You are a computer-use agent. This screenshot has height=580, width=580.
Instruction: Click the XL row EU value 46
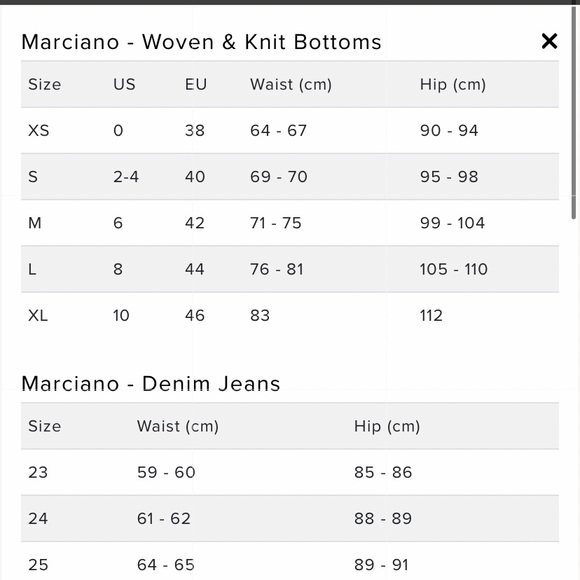[195, 316]
